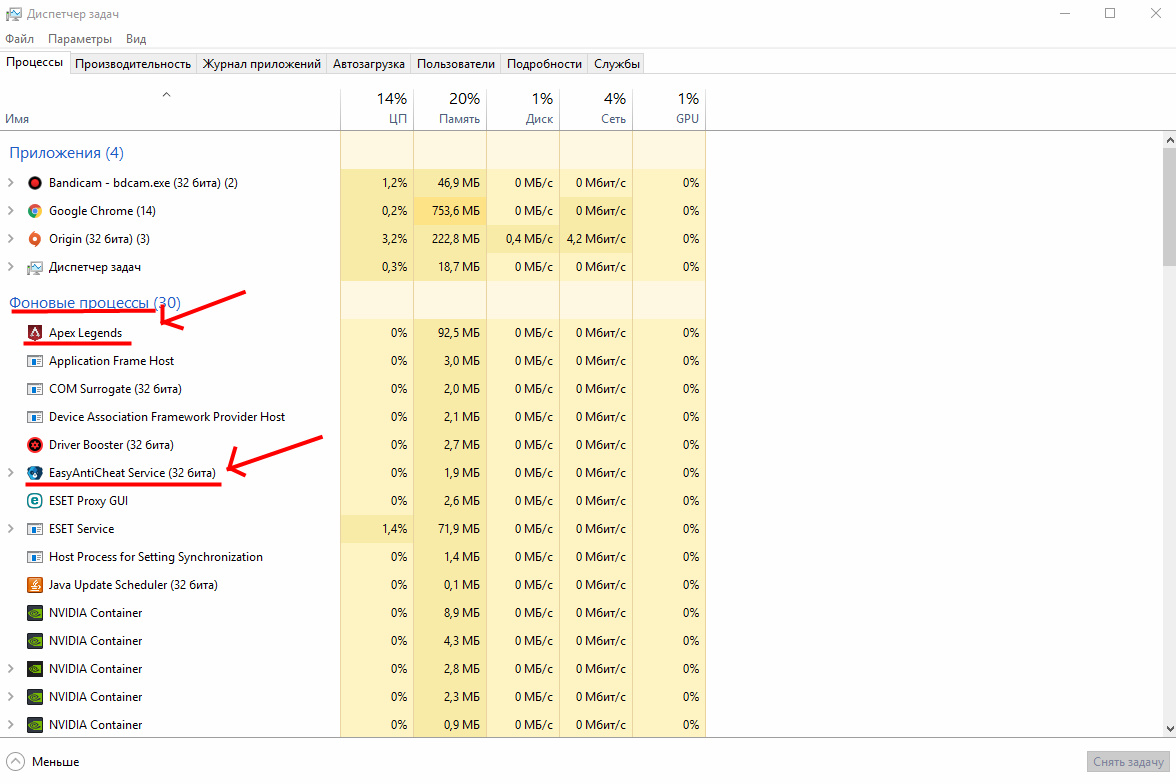Expand the Google Chrome process group
This screenshot has width=1176, height=784.
click(x=10, y=211)
